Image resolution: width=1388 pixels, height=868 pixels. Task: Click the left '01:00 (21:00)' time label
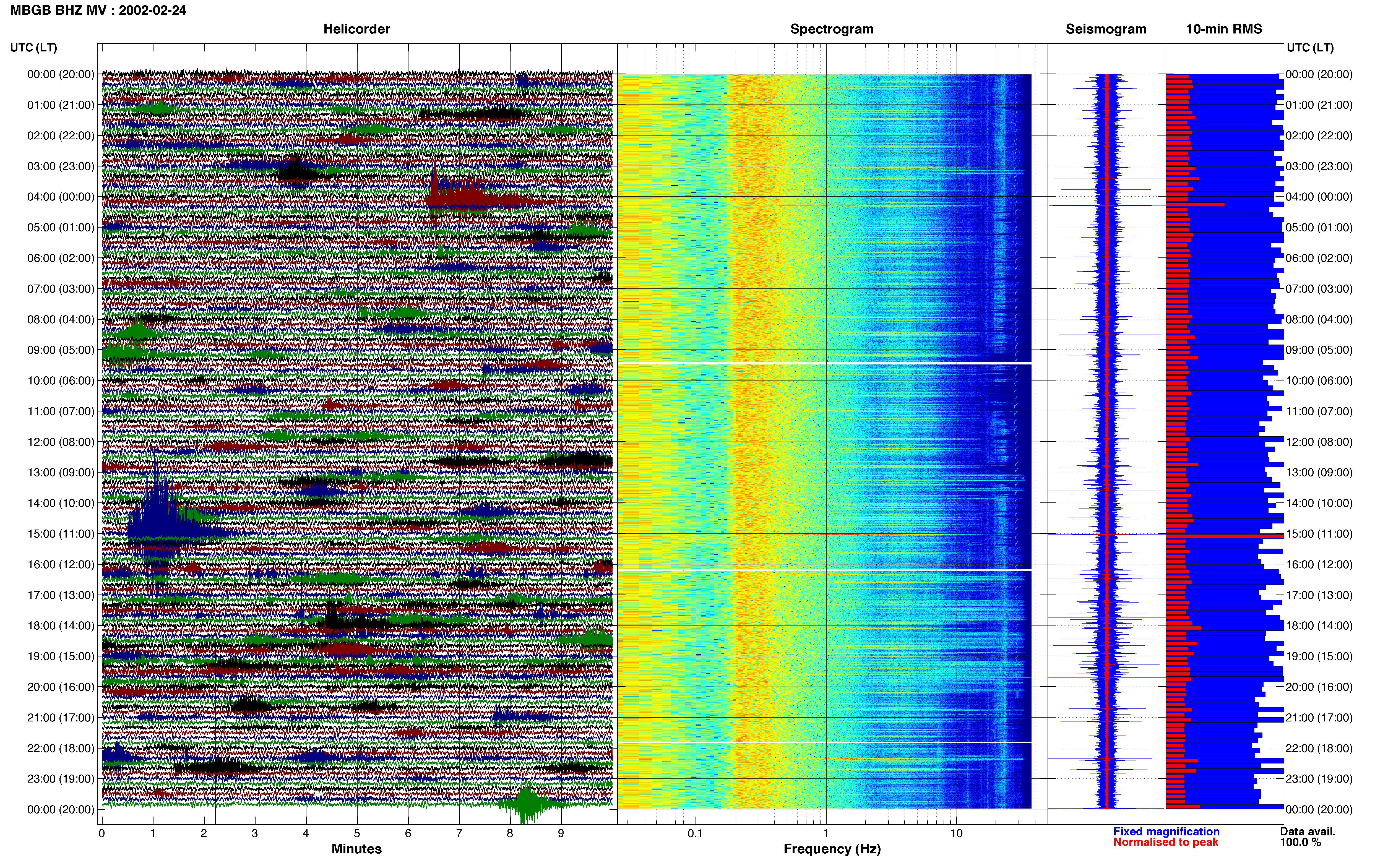[x=61, y=105]
